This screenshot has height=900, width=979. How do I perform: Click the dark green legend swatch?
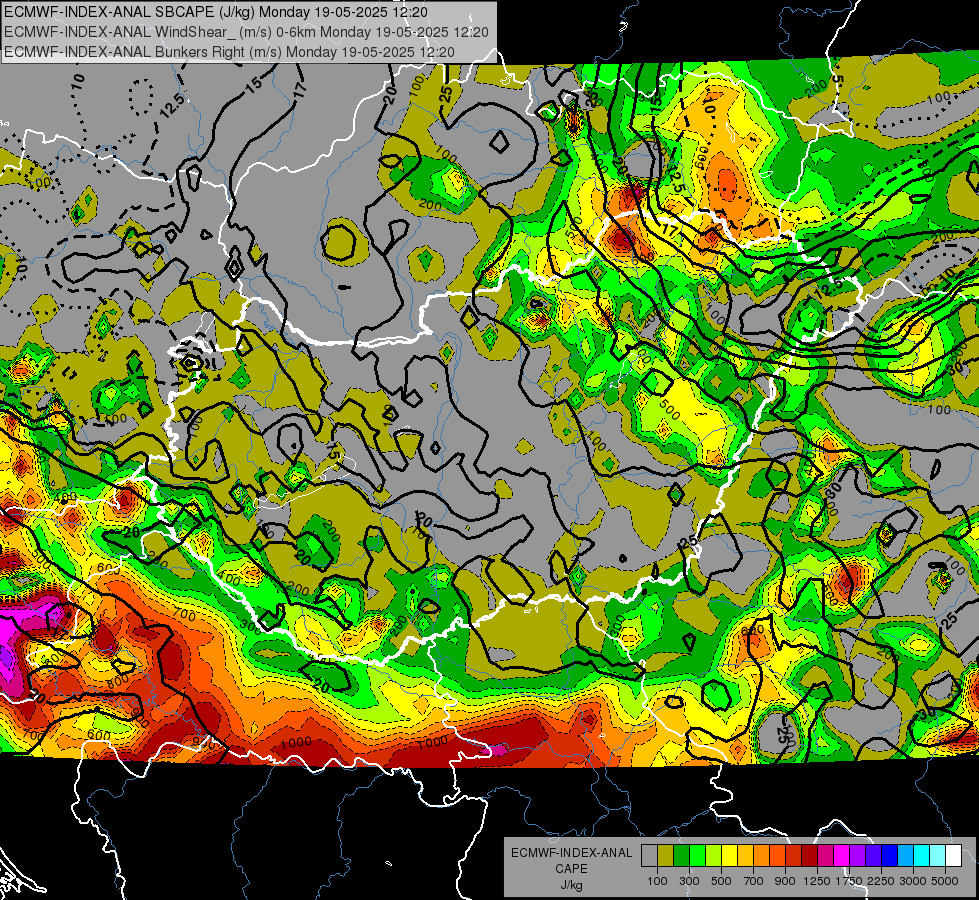681,856
